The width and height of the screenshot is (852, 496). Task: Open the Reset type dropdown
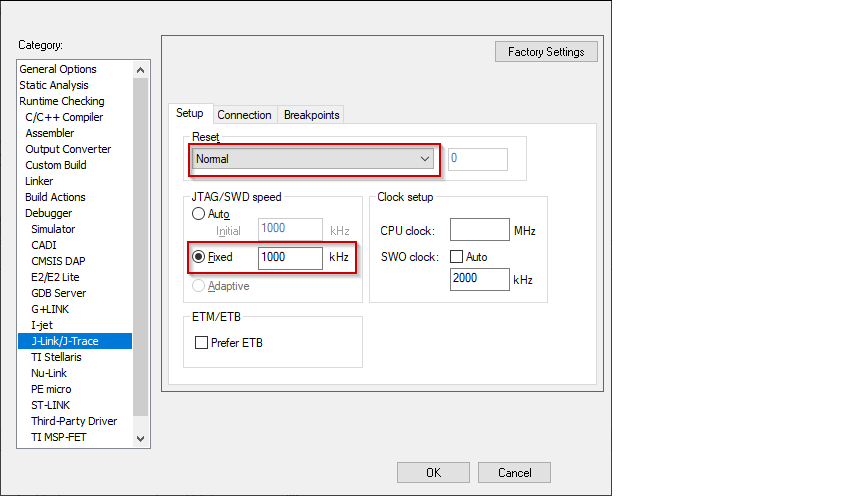[x=313, y=159]
